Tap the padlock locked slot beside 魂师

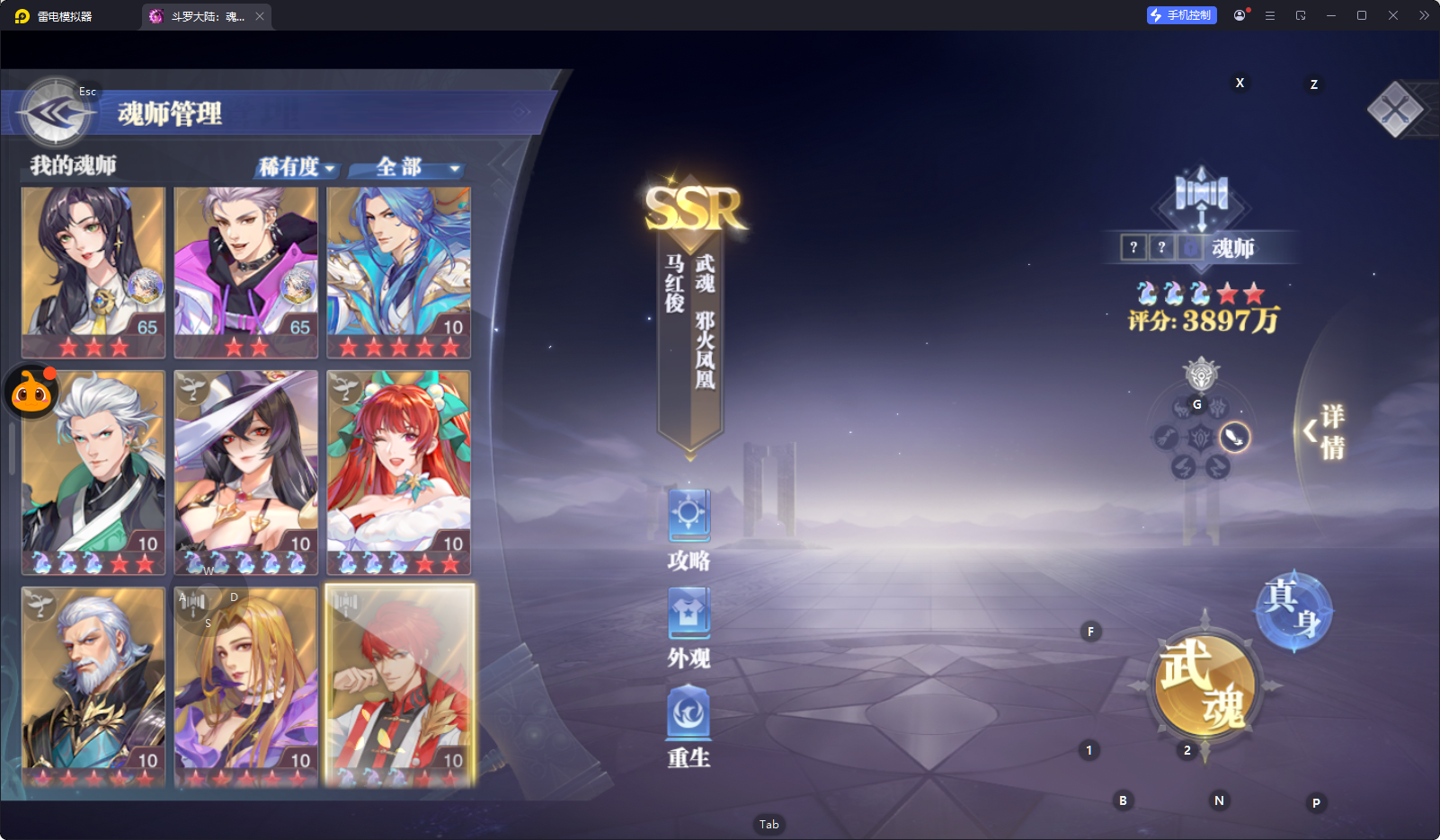coord(1190,247)
